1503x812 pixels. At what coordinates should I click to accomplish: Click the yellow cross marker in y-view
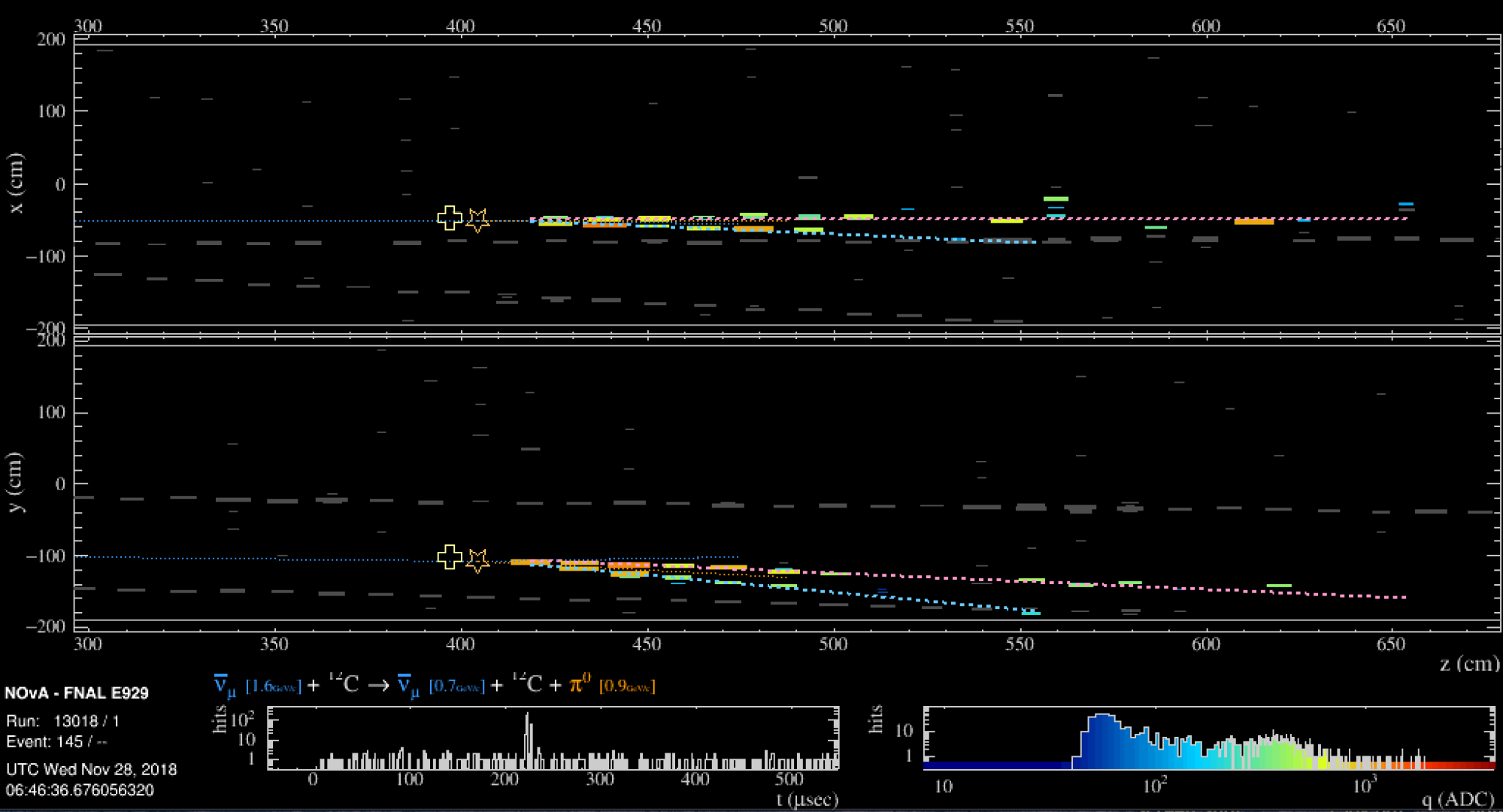[x=450, y=557]
